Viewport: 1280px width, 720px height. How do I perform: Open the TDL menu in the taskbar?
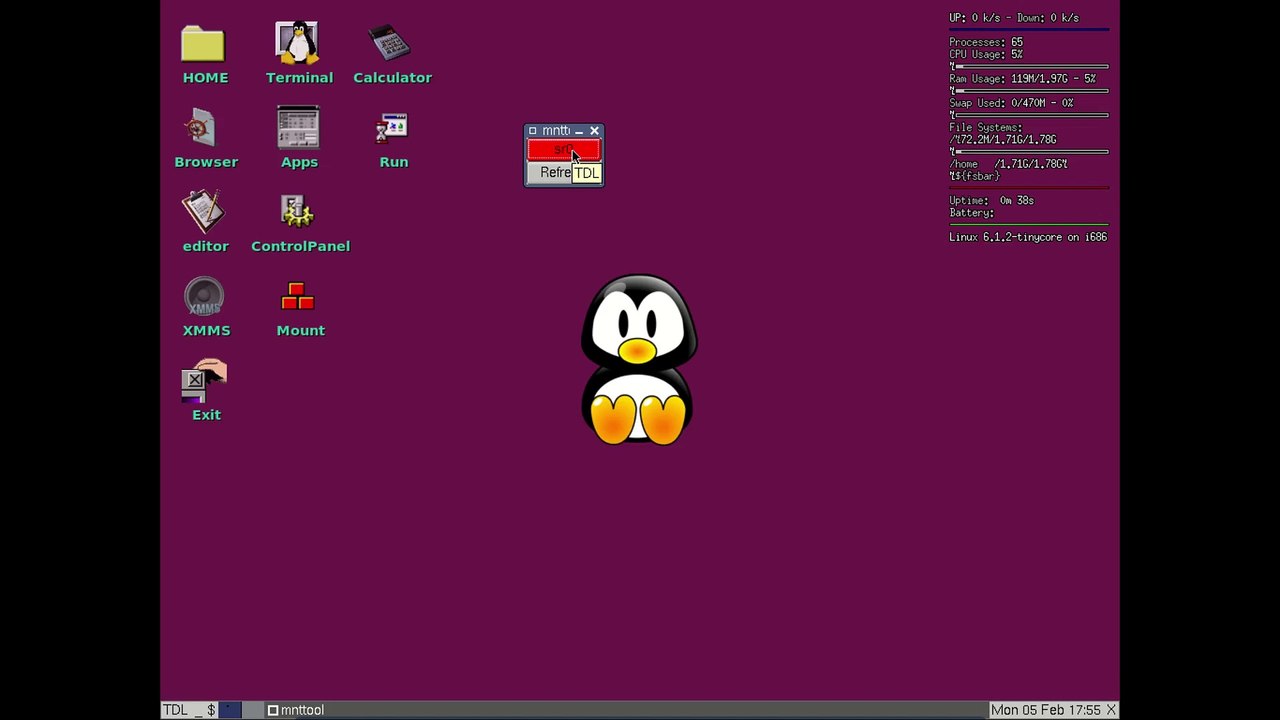click(x=175, y=710)
